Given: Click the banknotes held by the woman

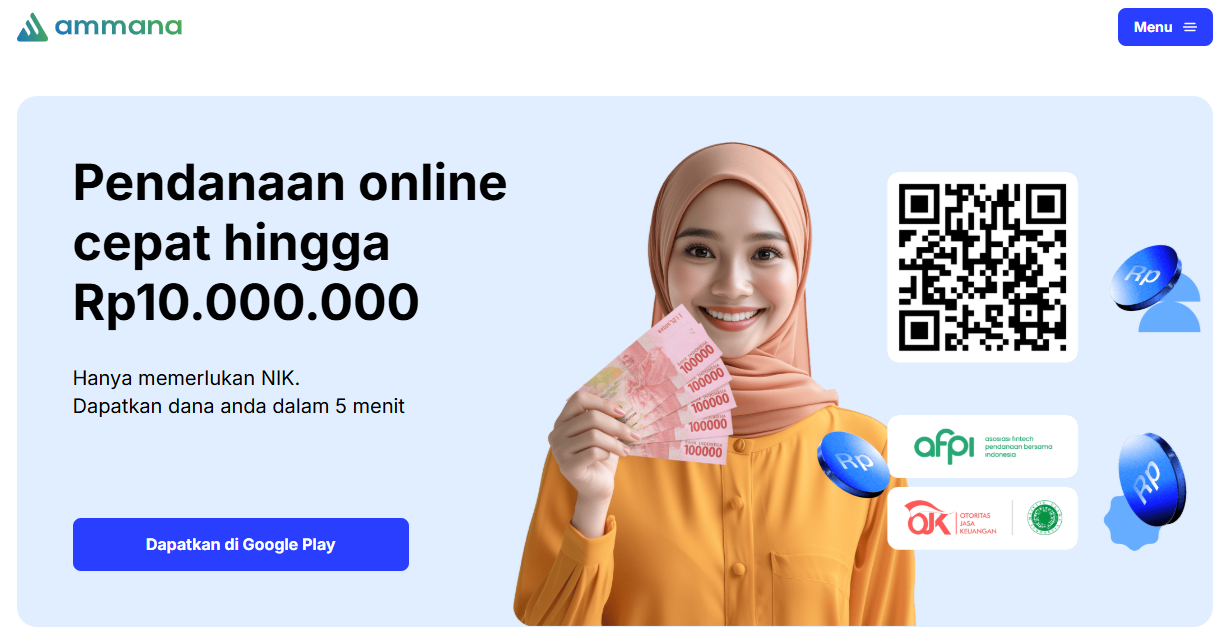Looking at the screenshot, I should (x=668, y=390).
